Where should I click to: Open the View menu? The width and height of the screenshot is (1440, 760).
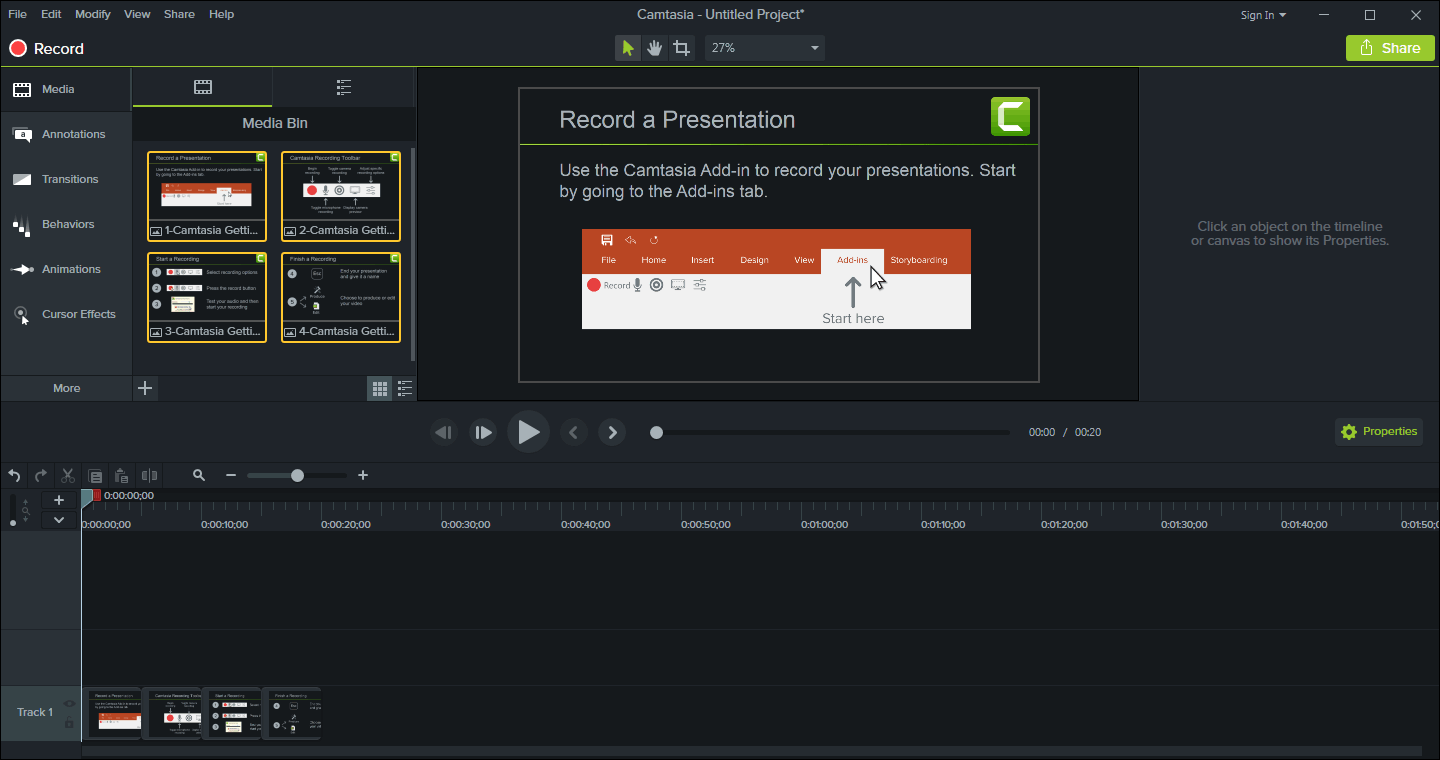pos(137,14)
